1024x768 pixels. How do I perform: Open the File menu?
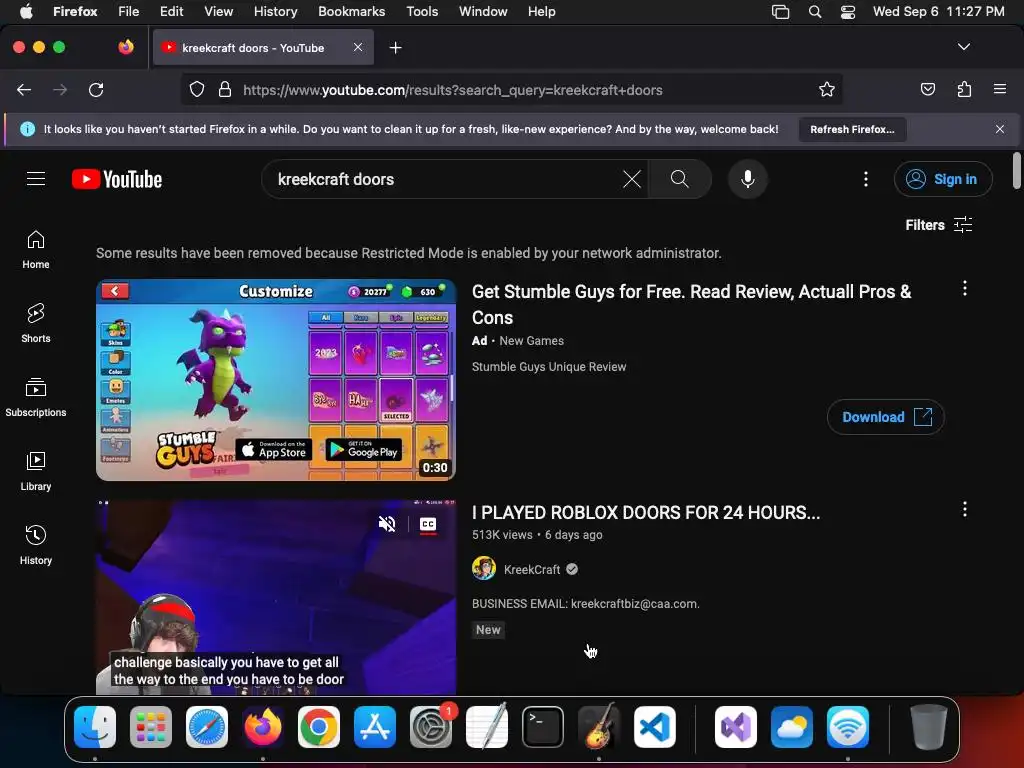coord(129,11)
